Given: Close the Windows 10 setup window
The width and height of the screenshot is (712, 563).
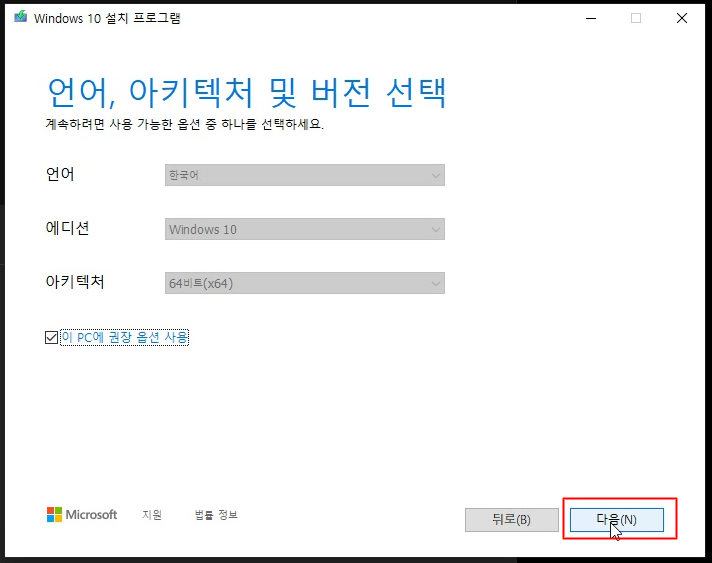Looking at the screenshot, I should 682,18.
